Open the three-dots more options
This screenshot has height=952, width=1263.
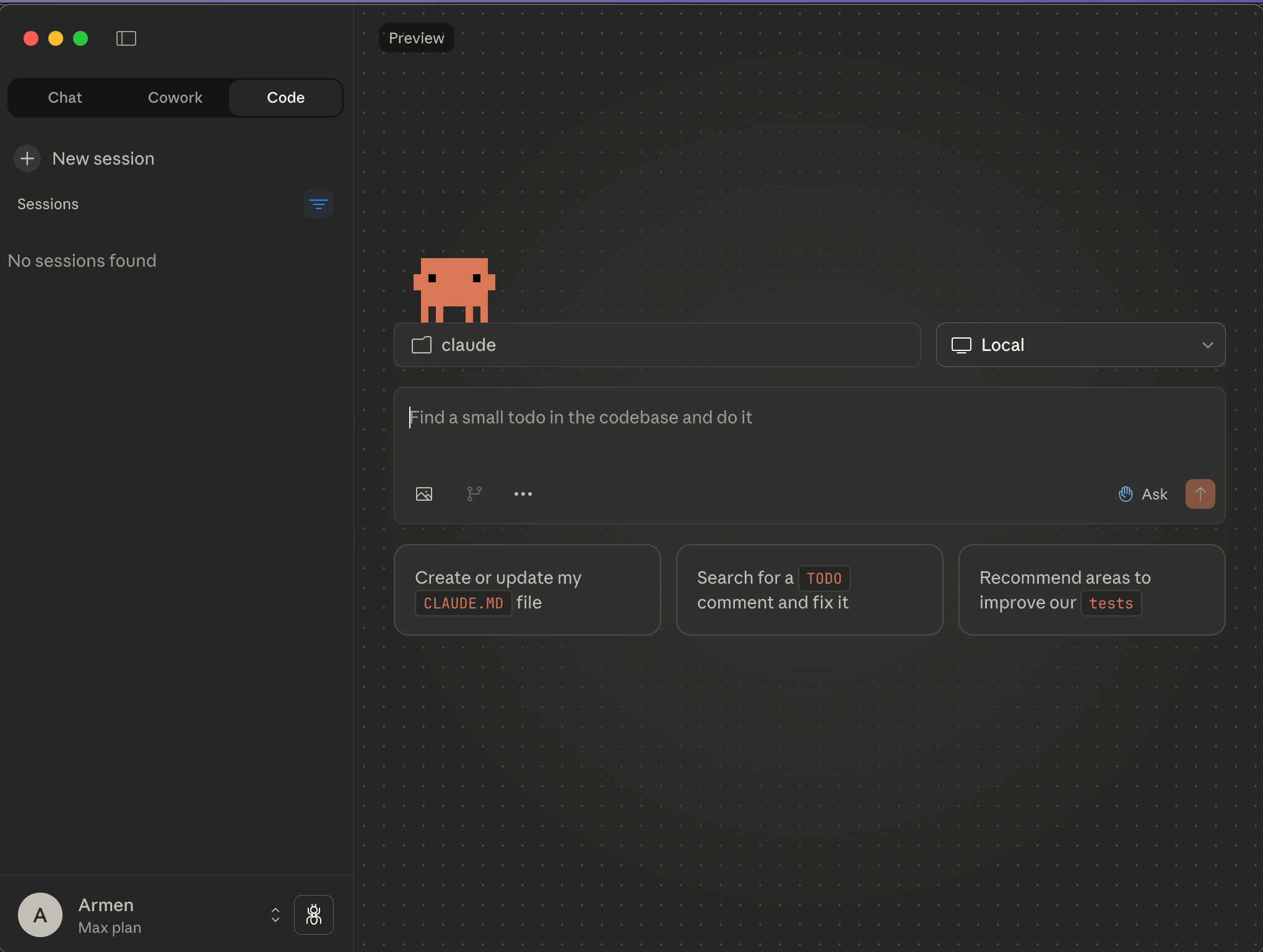(x=523, y=494)
